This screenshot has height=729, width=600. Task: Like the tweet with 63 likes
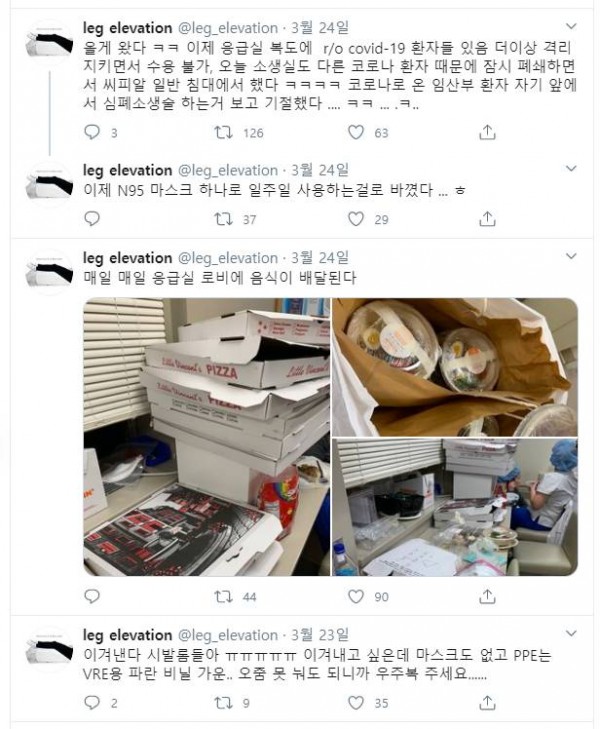356,133
